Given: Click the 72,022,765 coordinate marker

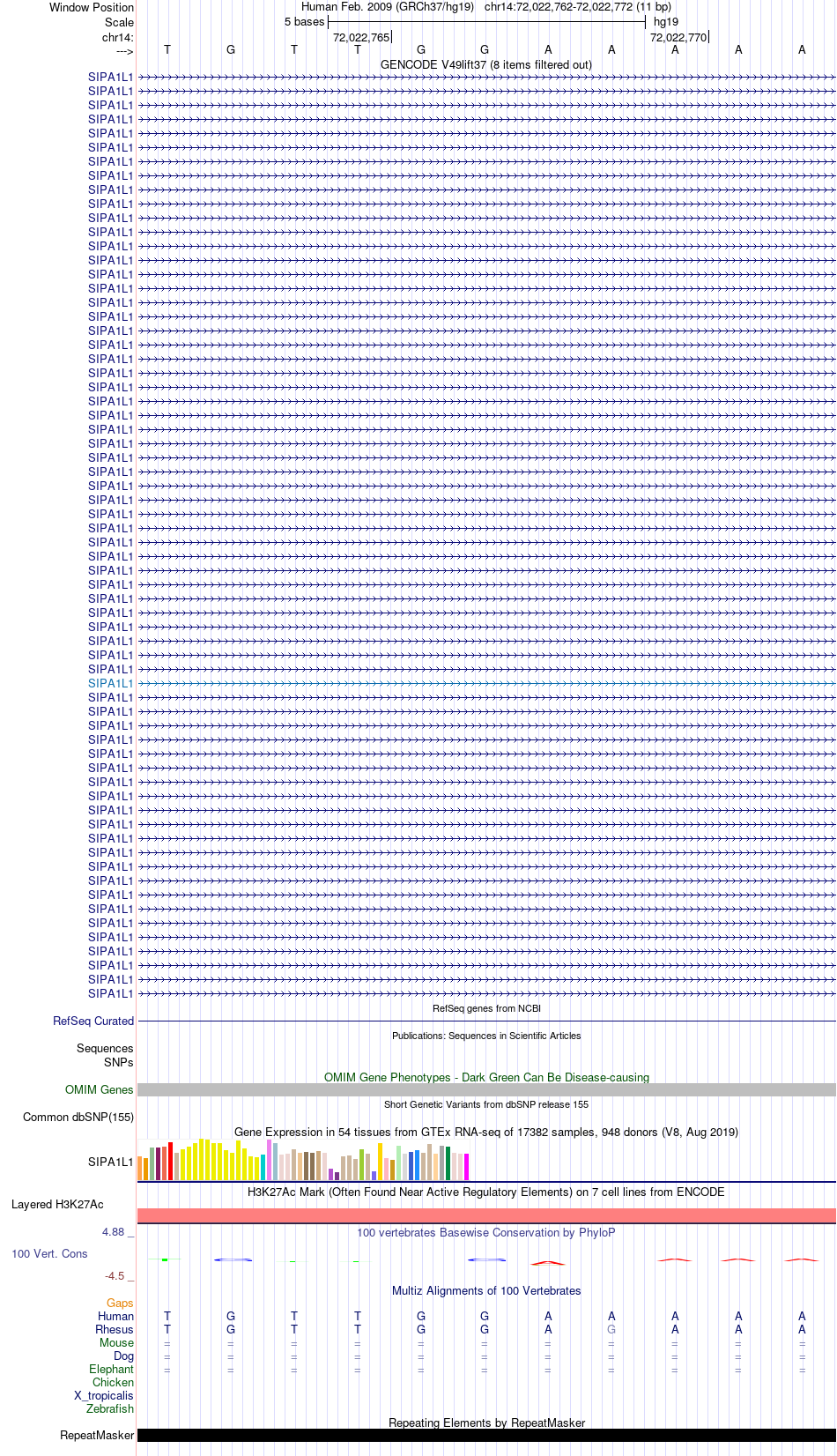Looking at the screenshot, I should point(361,37).
